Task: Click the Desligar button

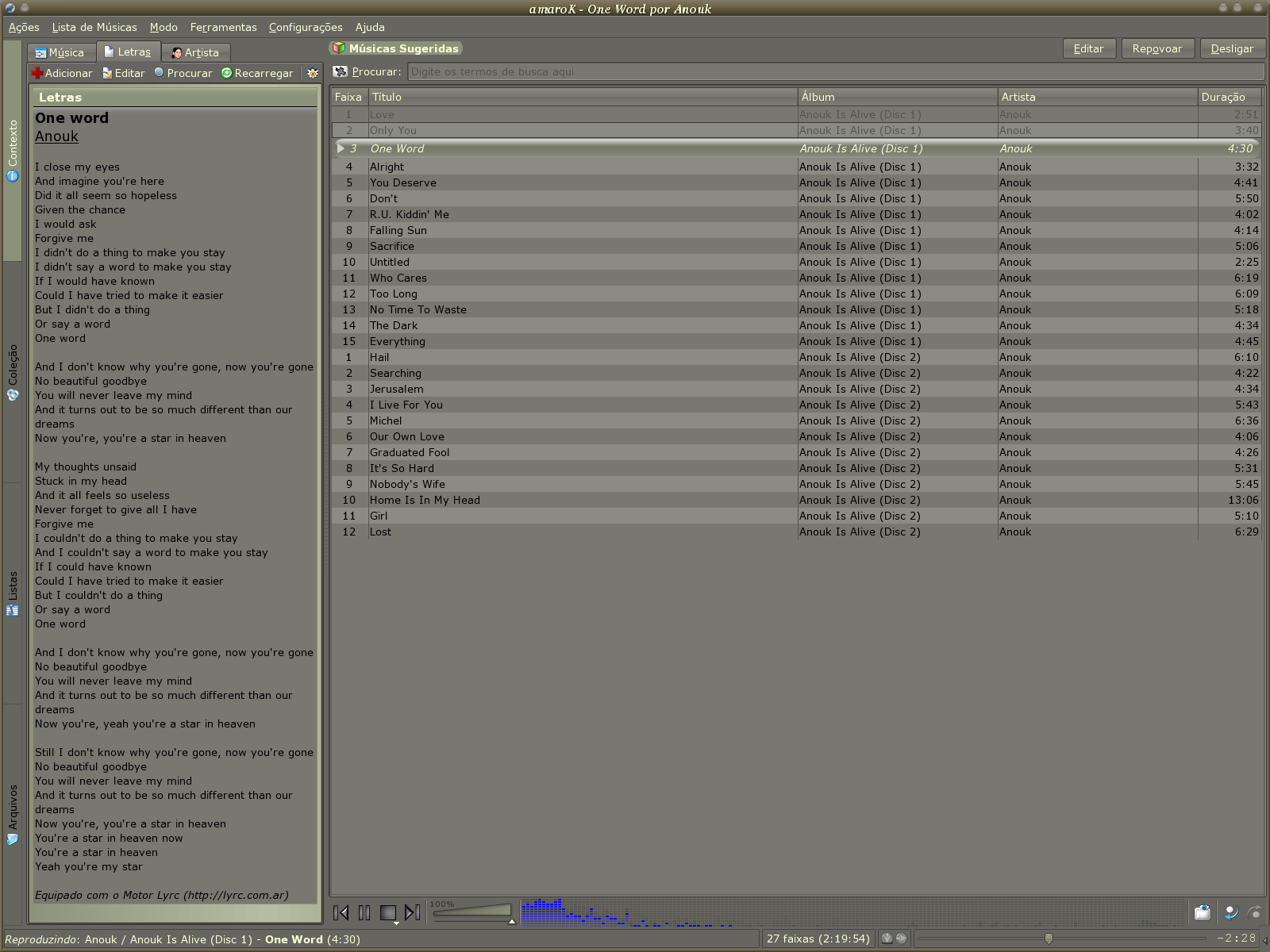Action: click(x=1232, y=48)
